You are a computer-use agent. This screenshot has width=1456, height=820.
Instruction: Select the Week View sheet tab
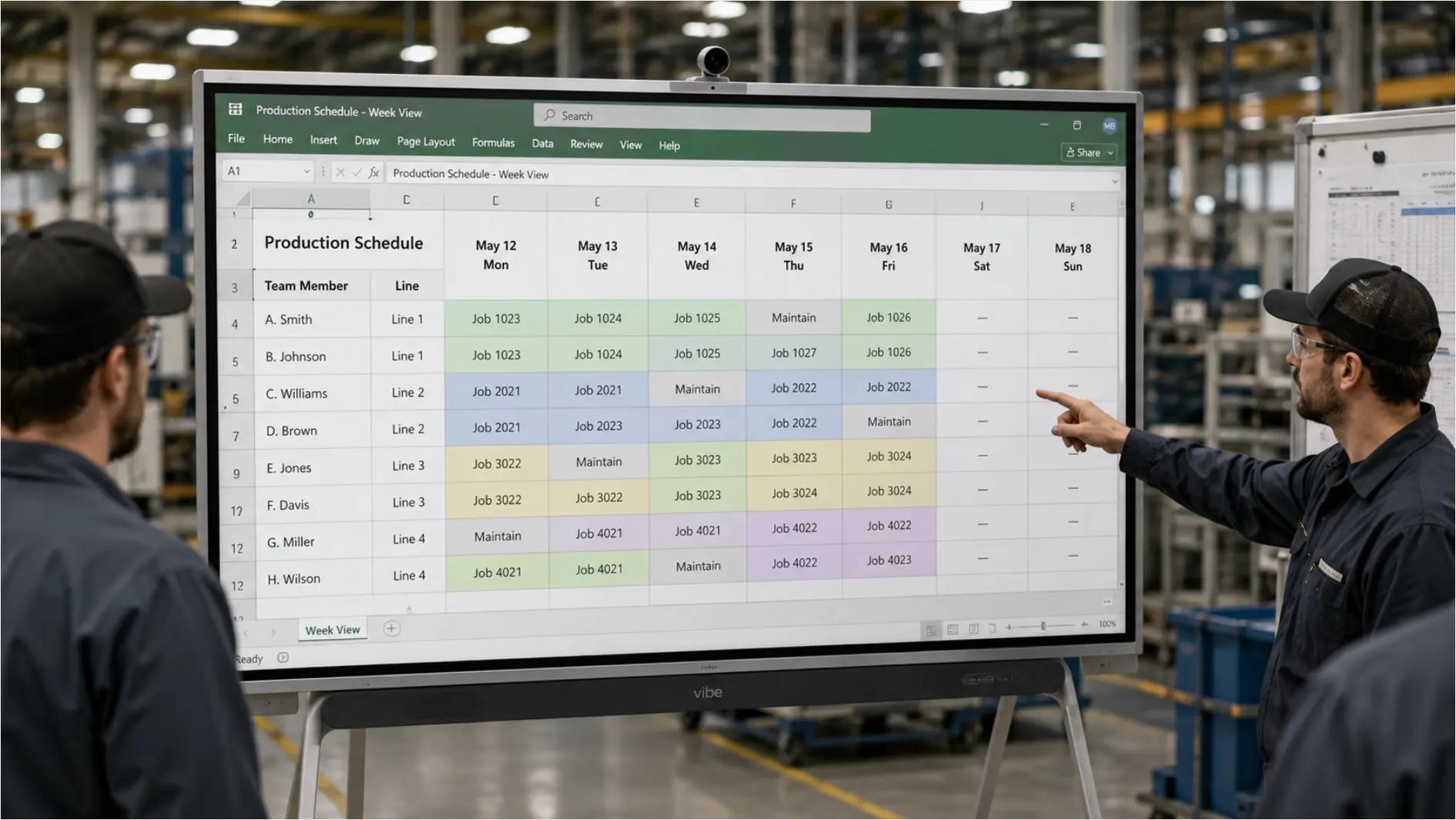point(333,630)
